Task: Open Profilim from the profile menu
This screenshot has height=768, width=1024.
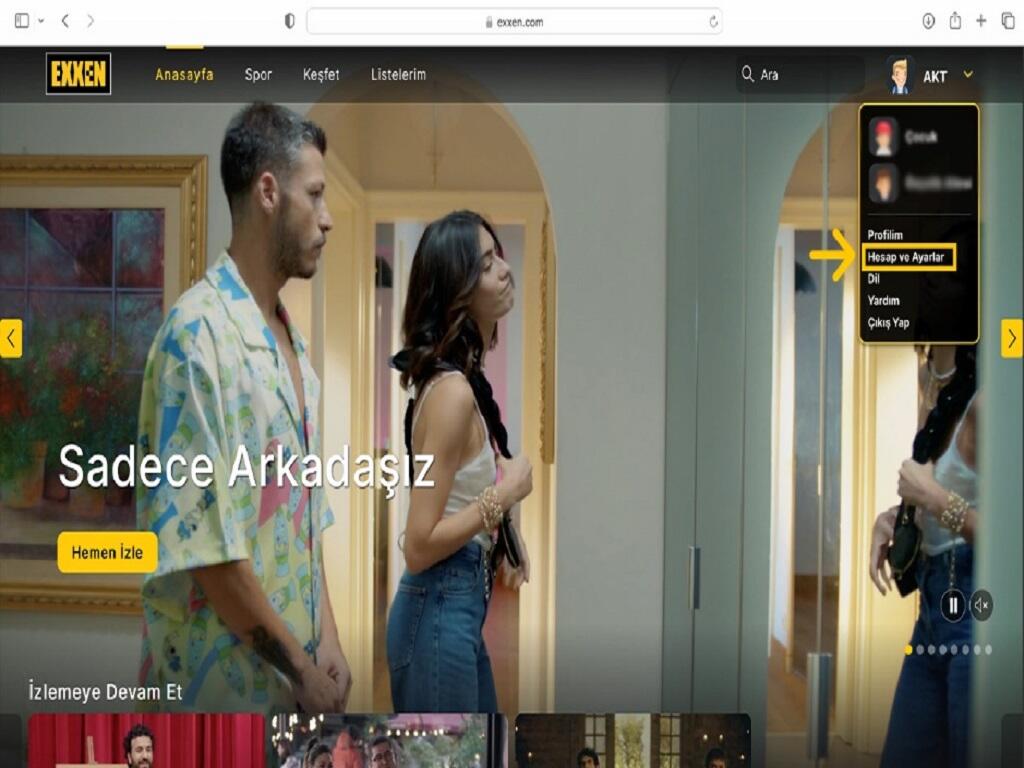Action: pos(885,235)
